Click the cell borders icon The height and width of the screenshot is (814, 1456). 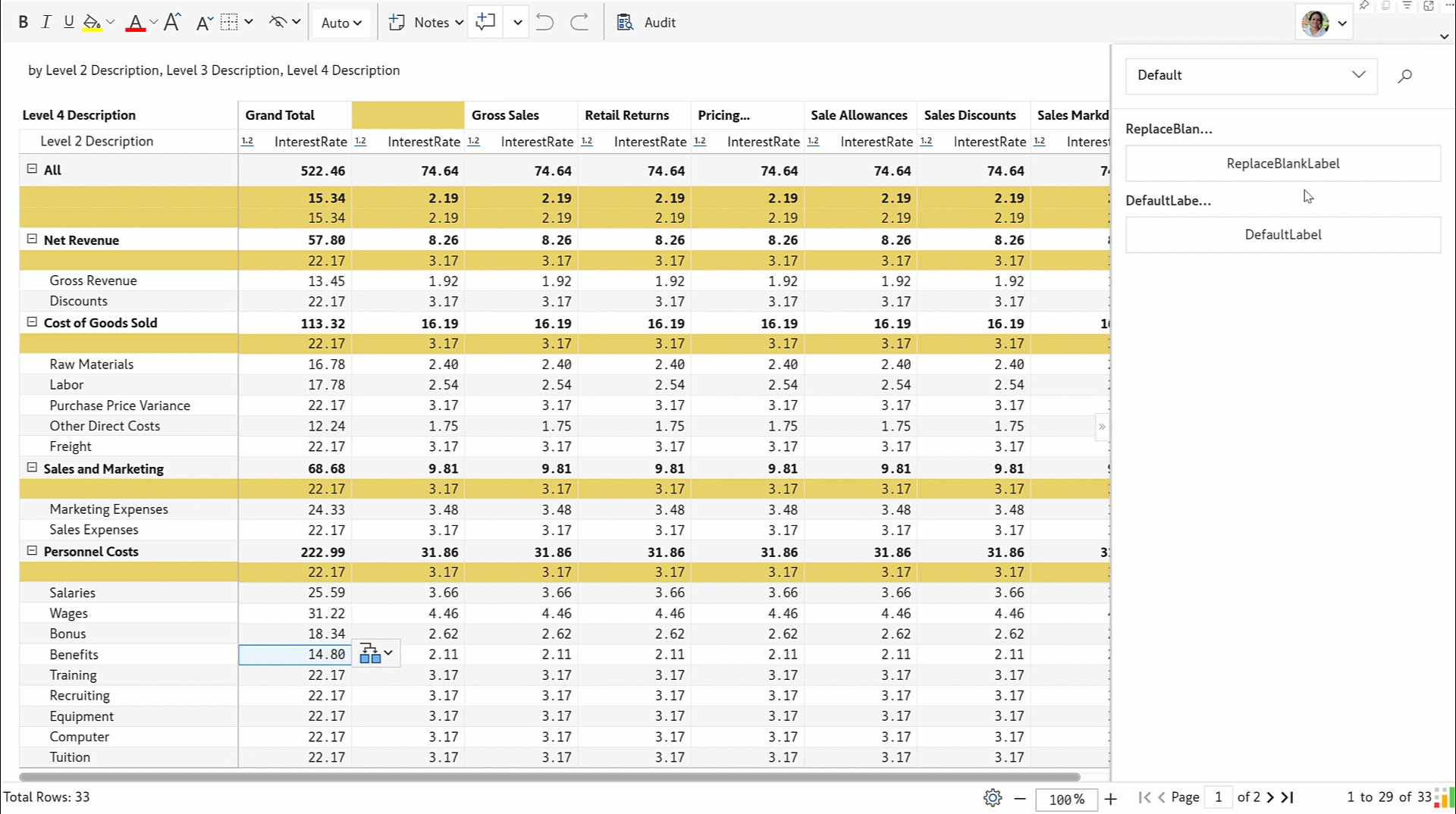coord(229,23)
